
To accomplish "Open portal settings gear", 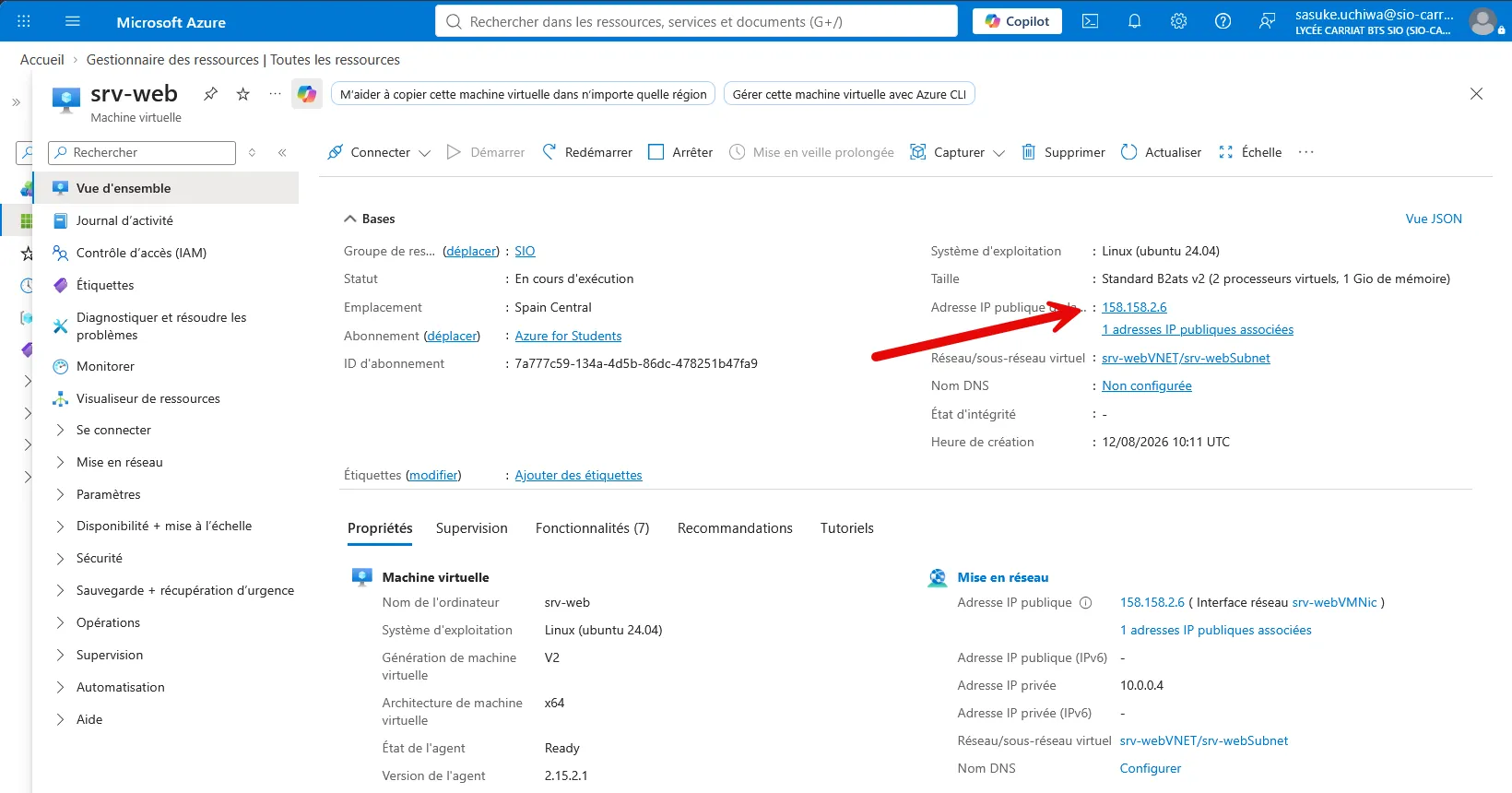I will [1178, 21].
